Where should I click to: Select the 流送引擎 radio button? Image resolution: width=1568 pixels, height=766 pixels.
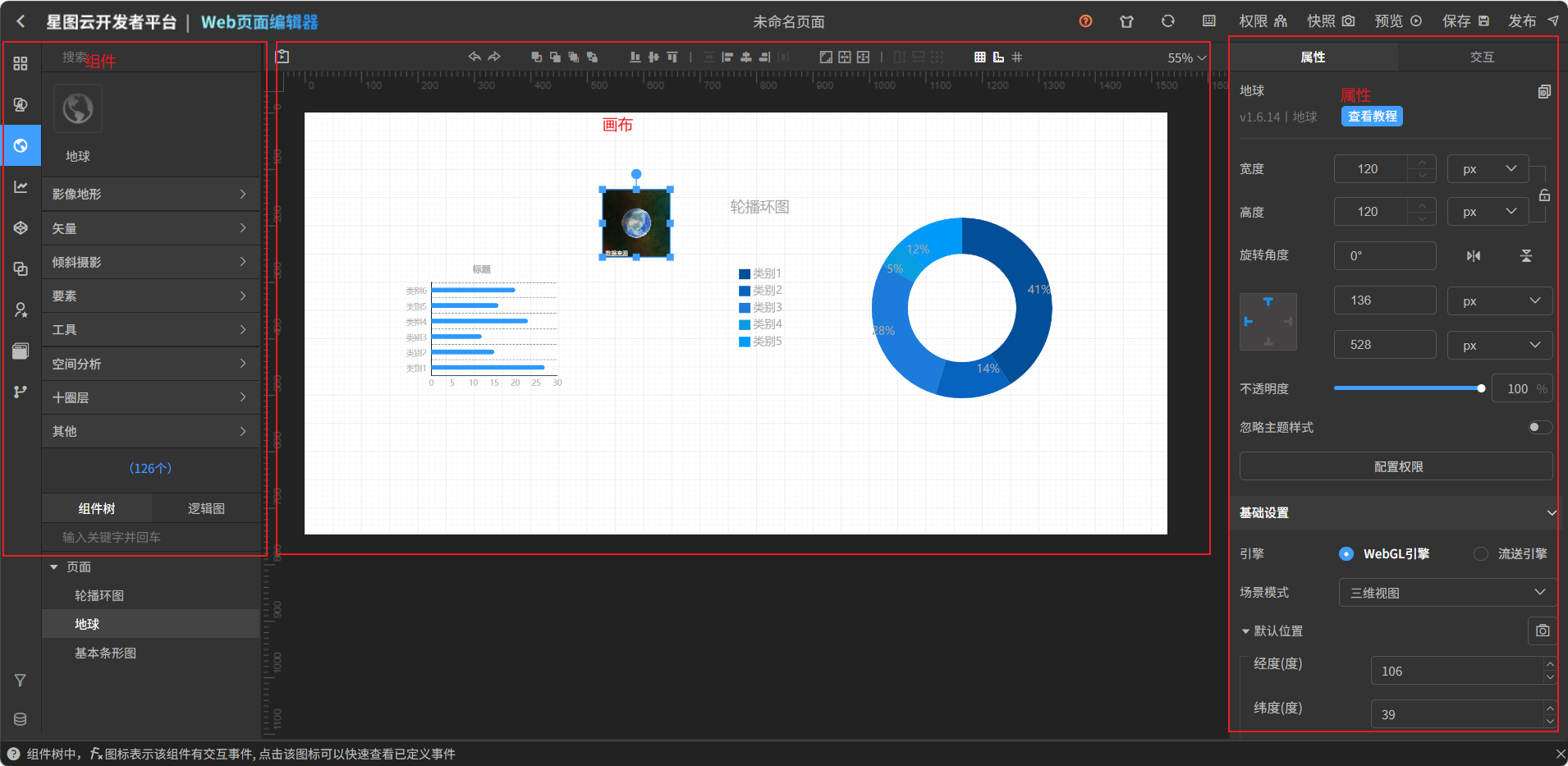tap(1480, 553)
